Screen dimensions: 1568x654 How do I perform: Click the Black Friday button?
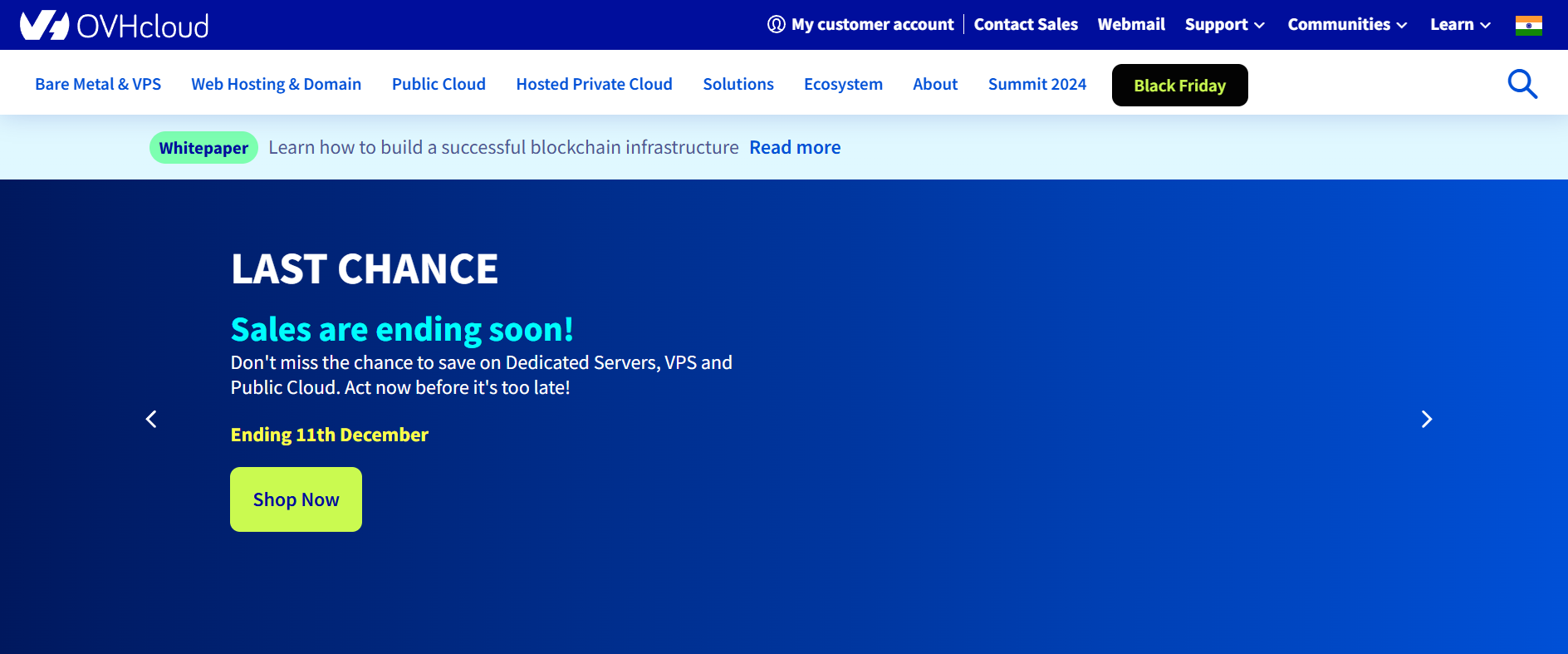point(1179,86)
